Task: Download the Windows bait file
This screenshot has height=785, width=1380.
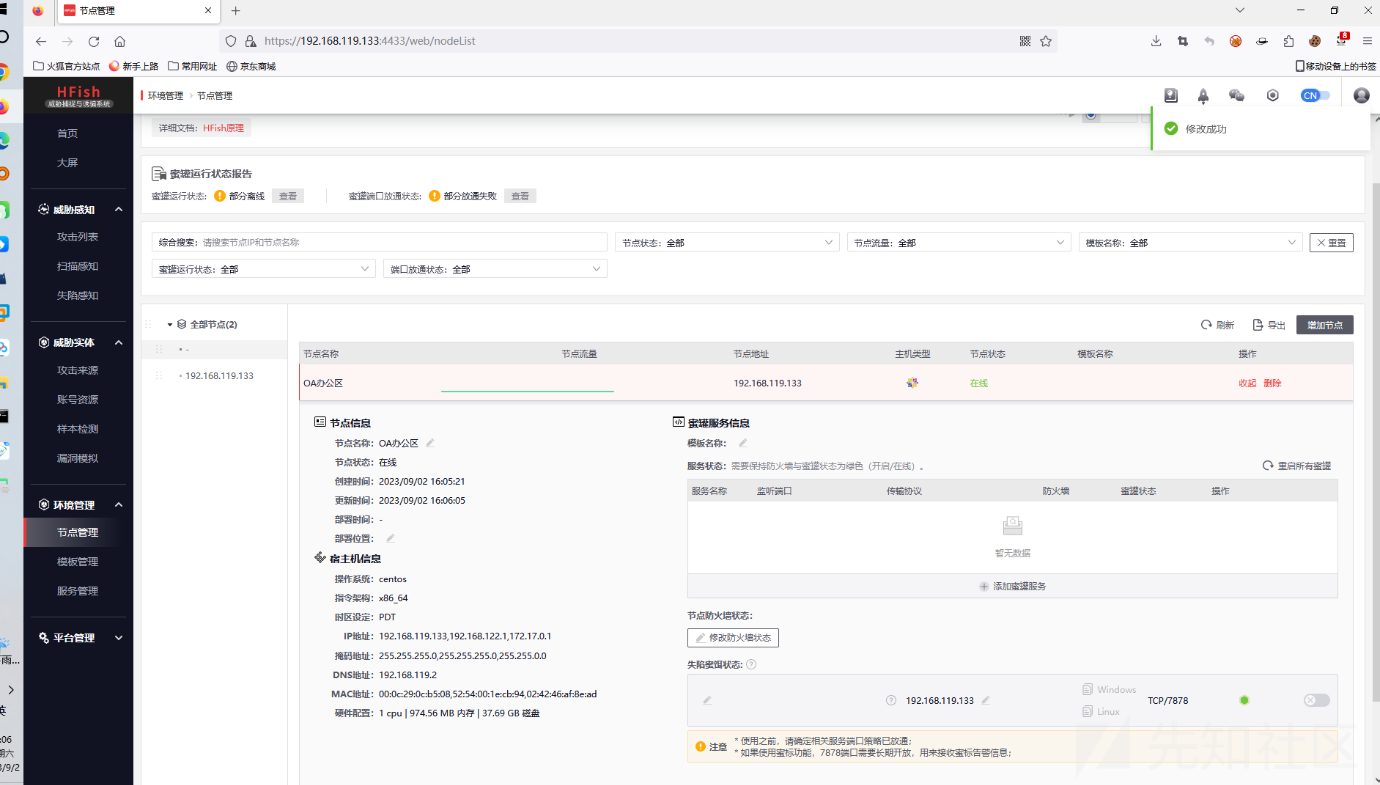Action: (1109, 689)
